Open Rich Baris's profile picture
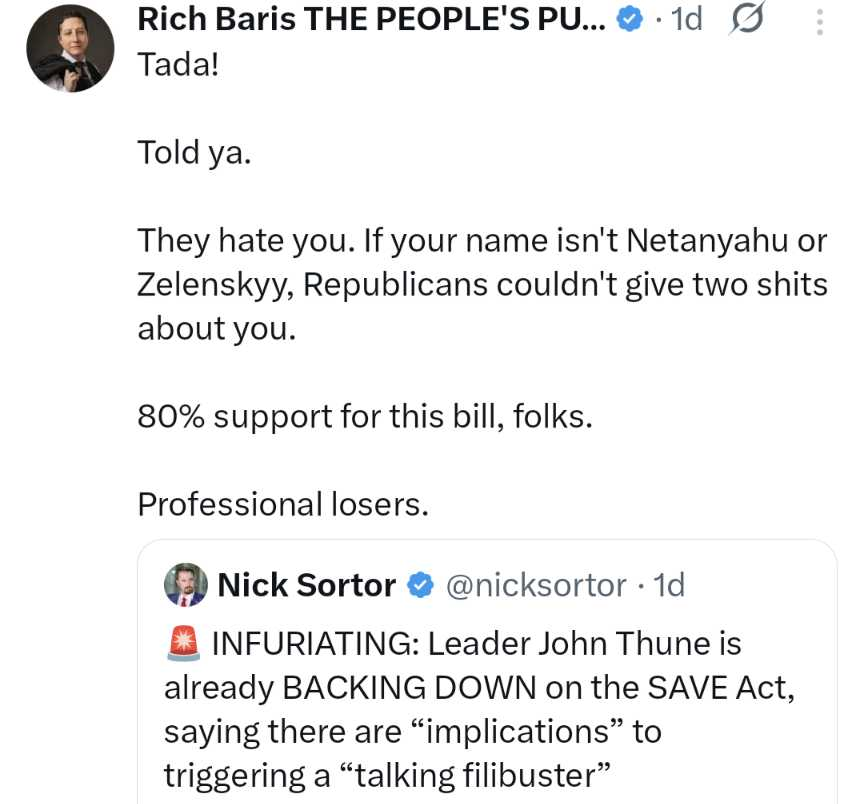The image size is (864, 804). pyautogui.click(x=70, y=48)
